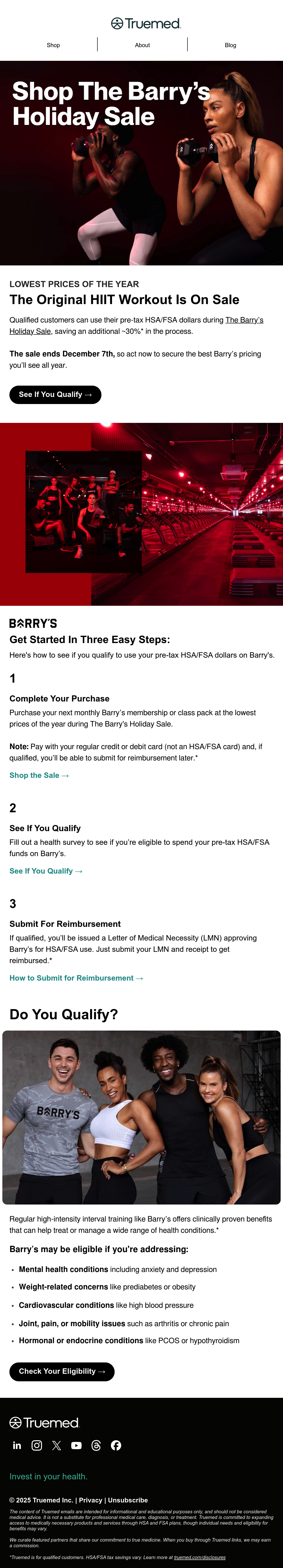Follow The Barry's Holiday Sale link
The width and height of the screenshot is (283, 1568).
(136, 326)
